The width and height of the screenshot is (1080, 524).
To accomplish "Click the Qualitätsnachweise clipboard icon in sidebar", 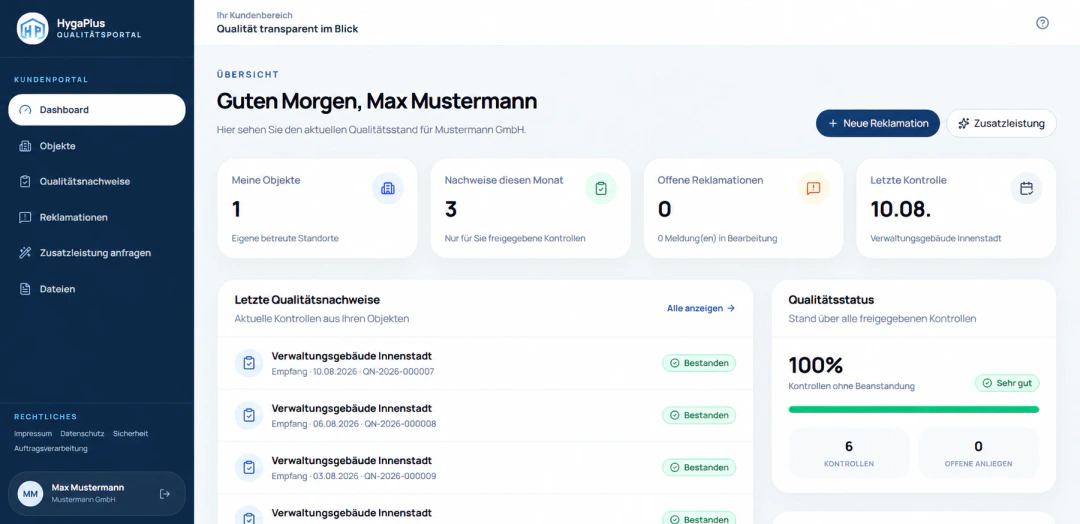I will (25, 181).
